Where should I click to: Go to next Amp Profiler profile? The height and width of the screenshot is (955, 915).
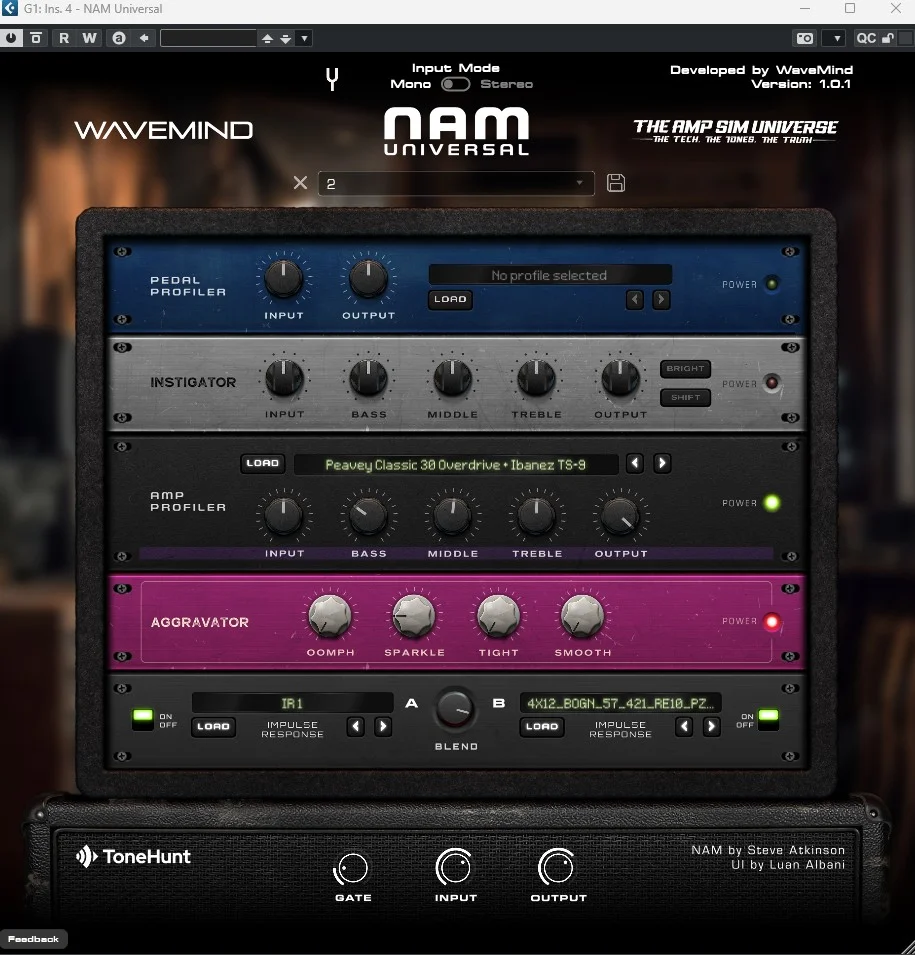coord(662,463)
